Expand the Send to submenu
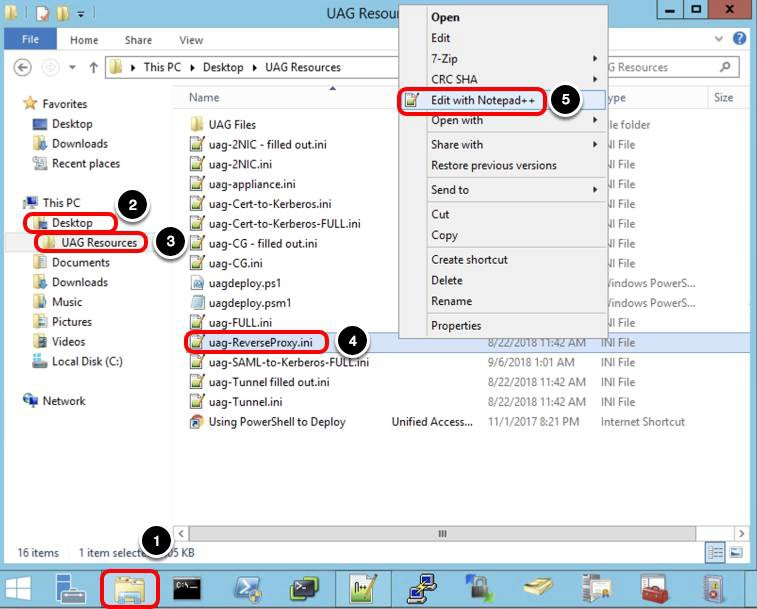 (502, 190)
